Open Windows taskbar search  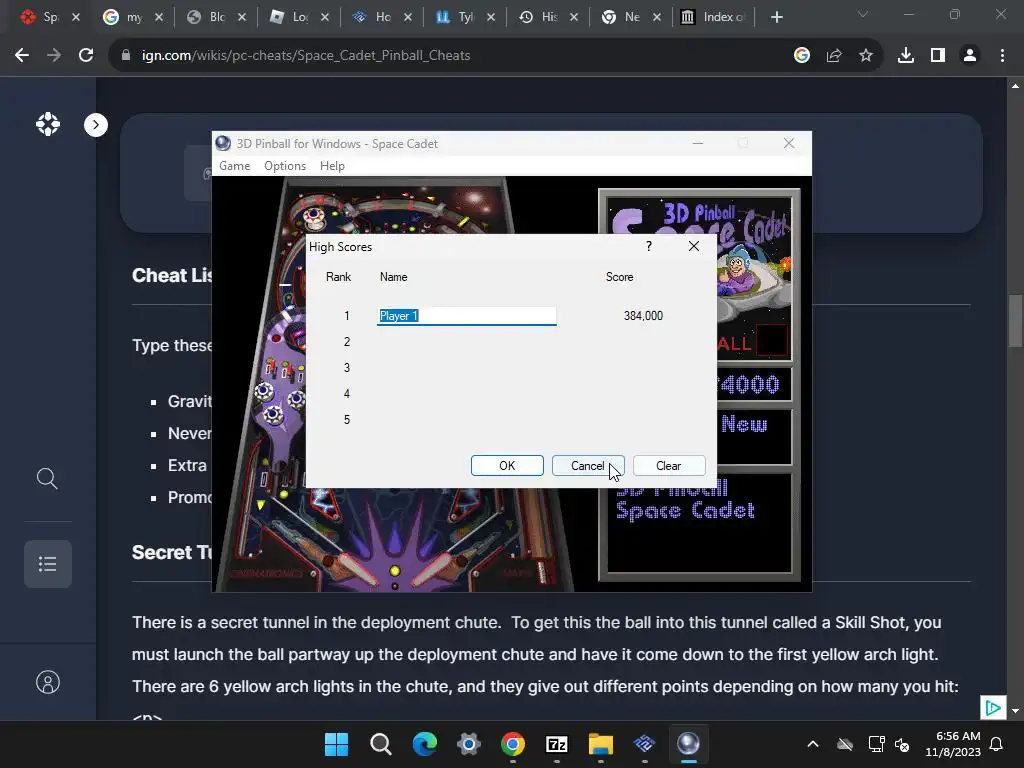381,744
